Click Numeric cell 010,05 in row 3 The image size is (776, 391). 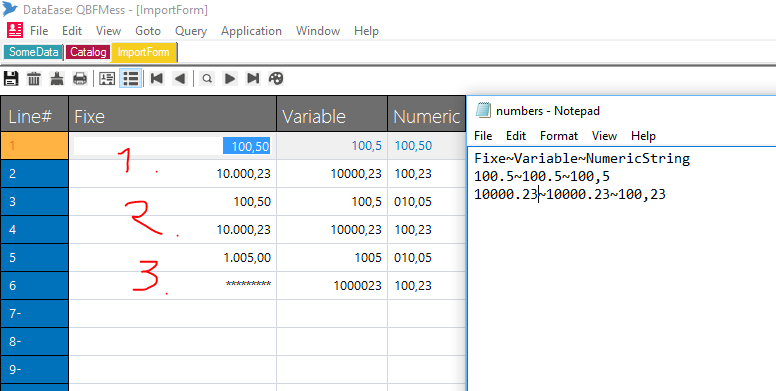(427, 201)
